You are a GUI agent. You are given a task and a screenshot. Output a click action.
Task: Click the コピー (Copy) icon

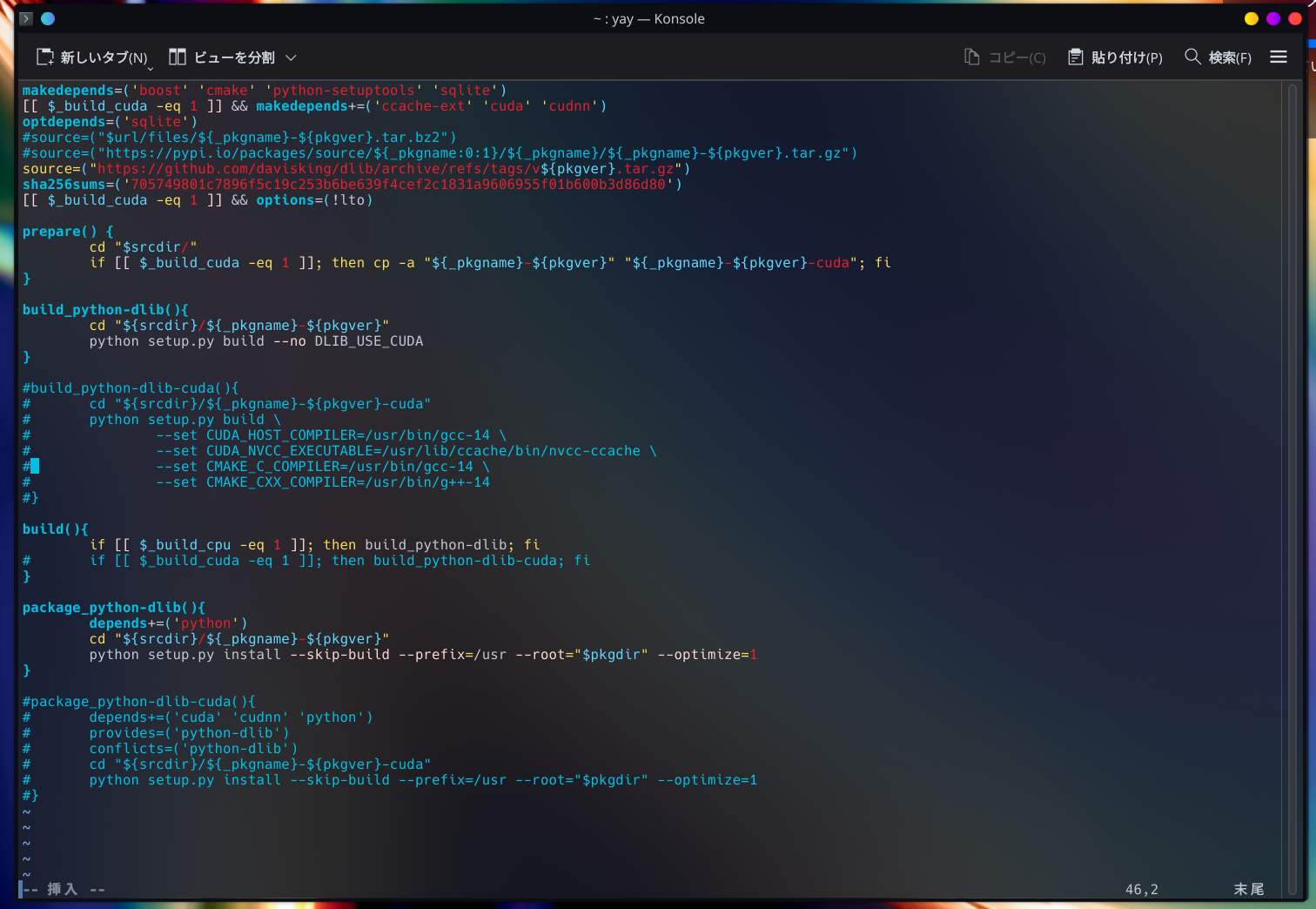pyautogui.click(x=972, y=57)
